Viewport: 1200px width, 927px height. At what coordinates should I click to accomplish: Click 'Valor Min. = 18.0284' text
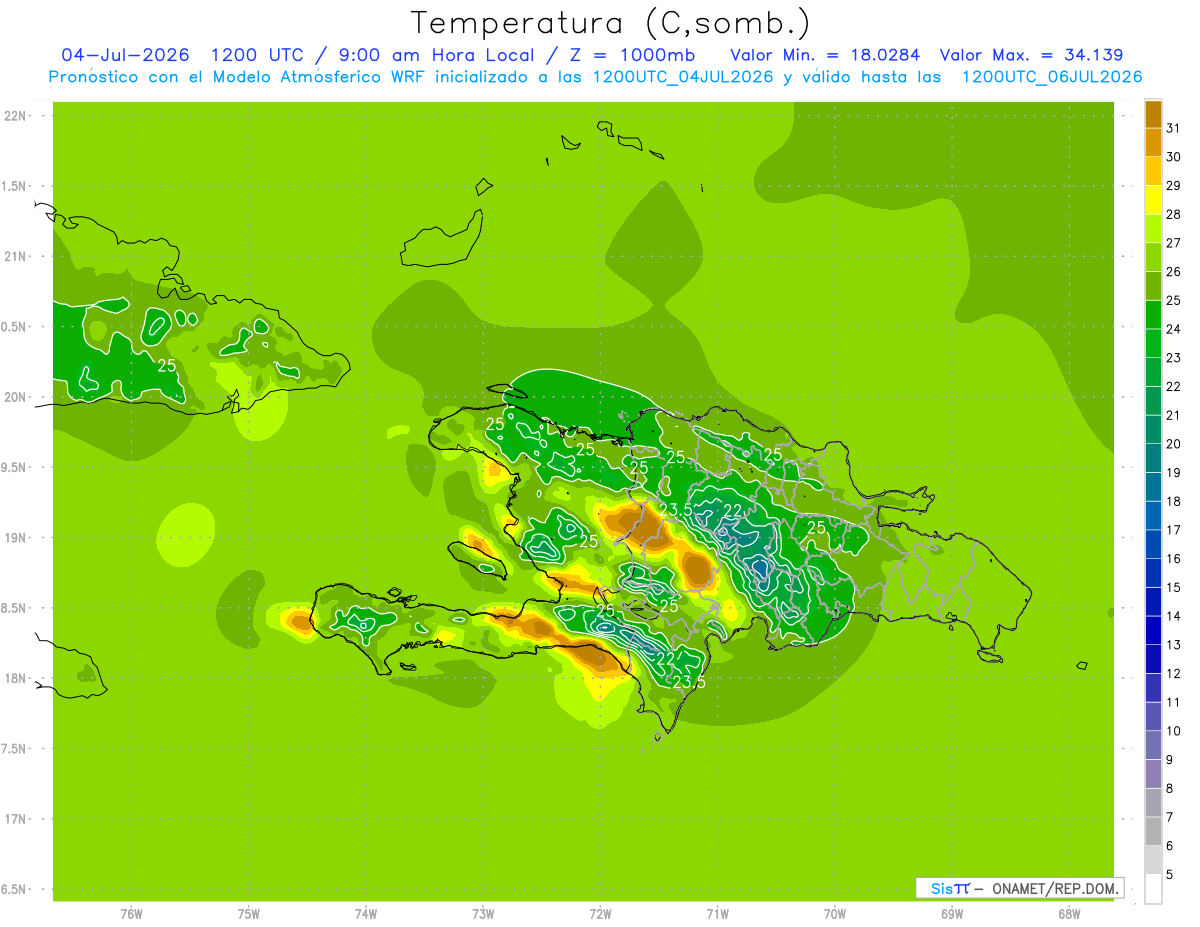tap(825, 55)
